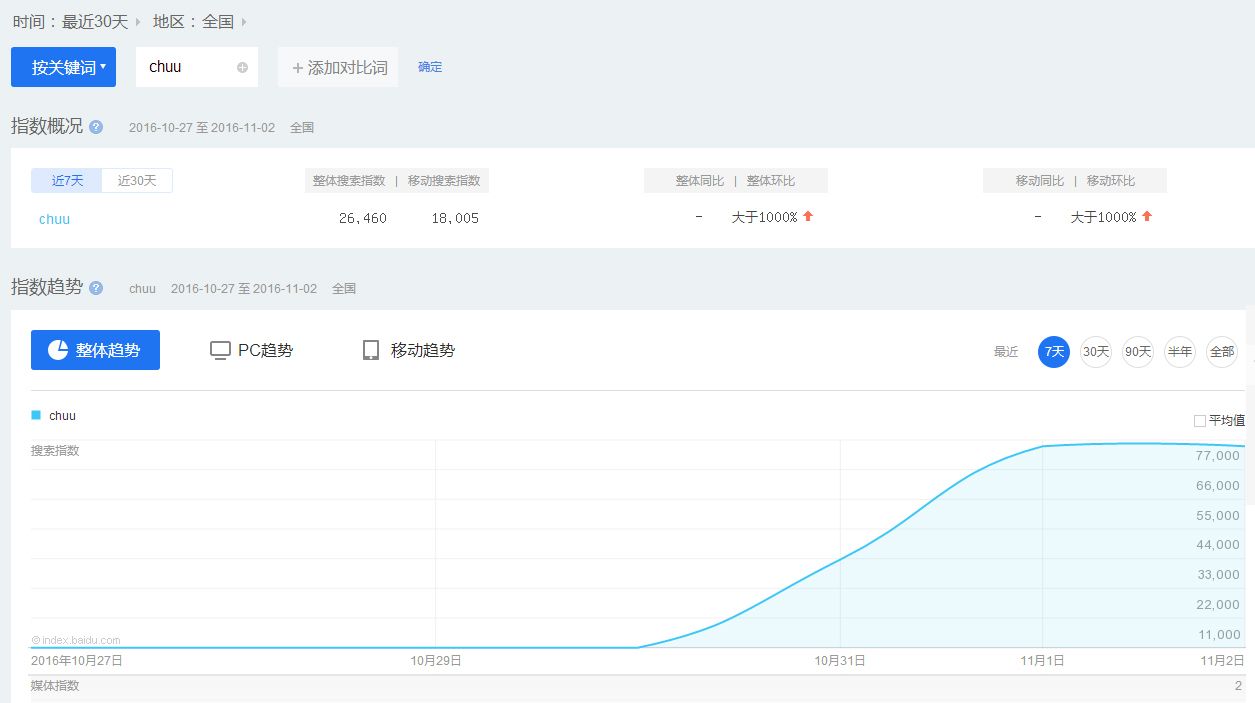Click help icon beside 指数概况
1255x703 pixels.
point(96,127)
